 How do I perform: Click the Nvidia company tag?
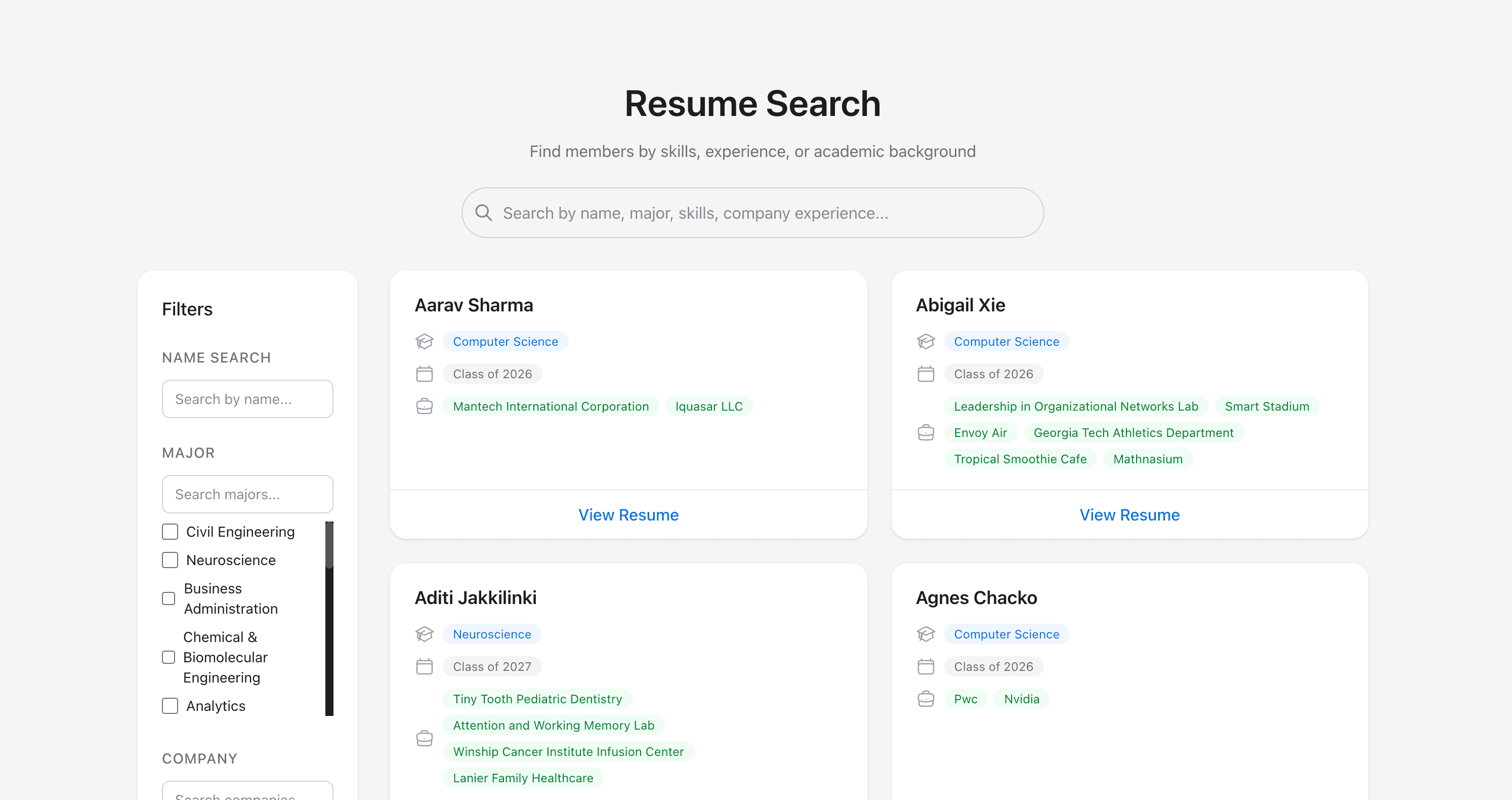pos(1021,699)
